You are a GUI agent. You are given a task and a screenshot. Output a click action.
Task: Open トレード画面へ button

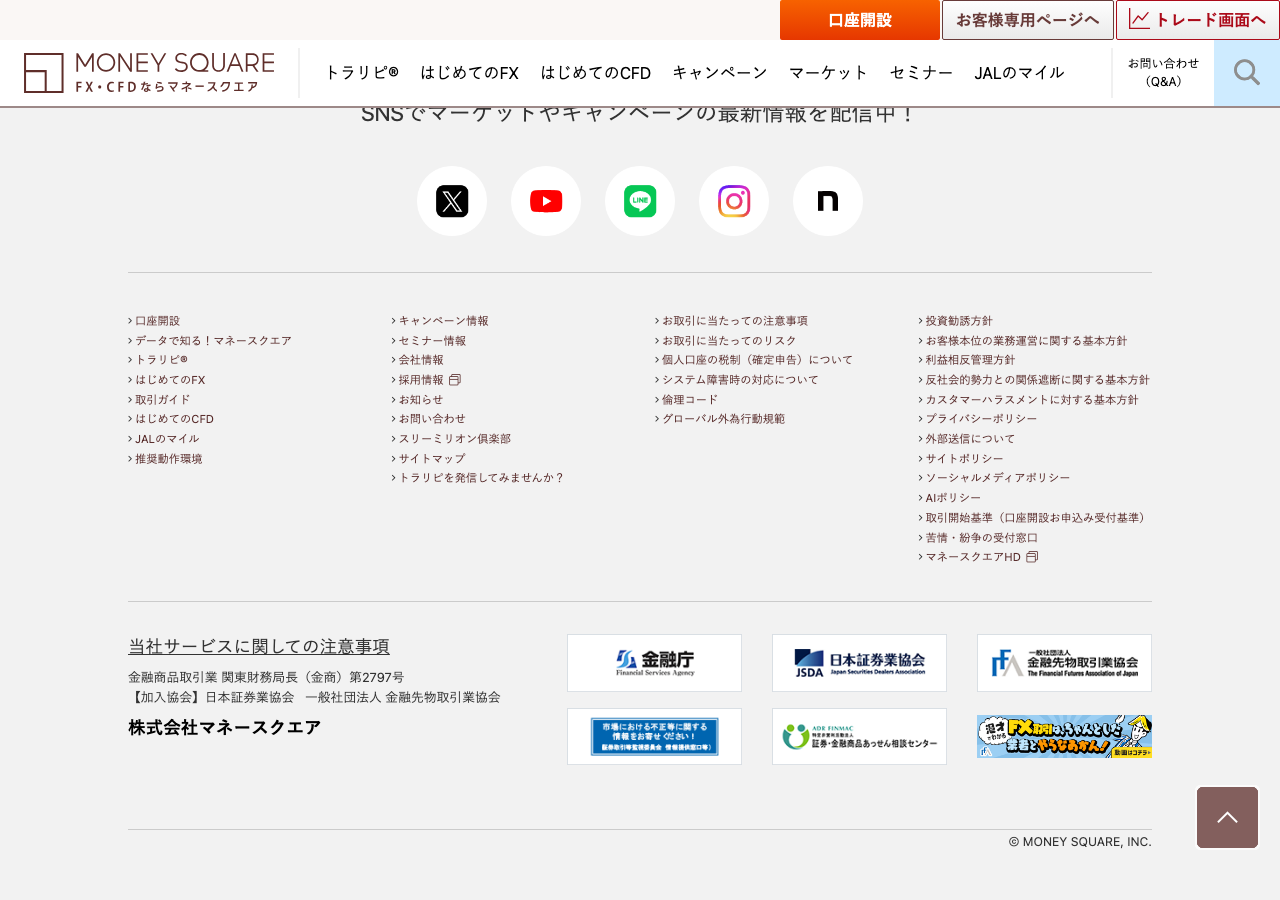tap(1198, 20)
